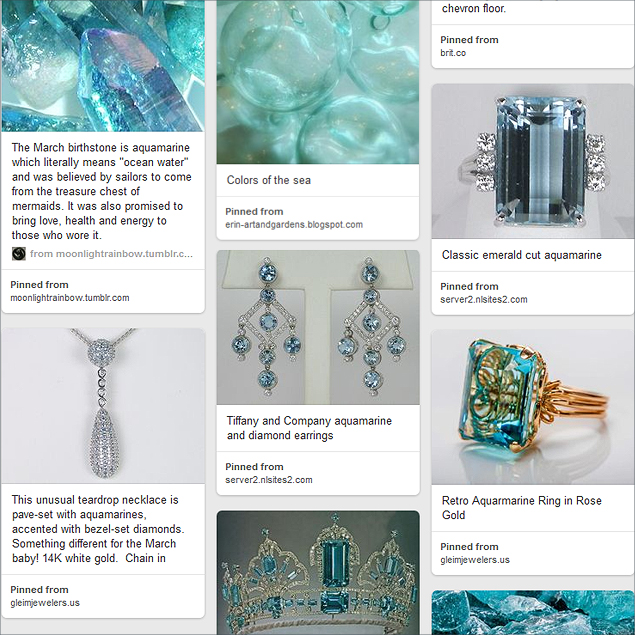Follow the brit.co source link
The width and height of the screenshot is (635, 635).
[x=453, y=53]
